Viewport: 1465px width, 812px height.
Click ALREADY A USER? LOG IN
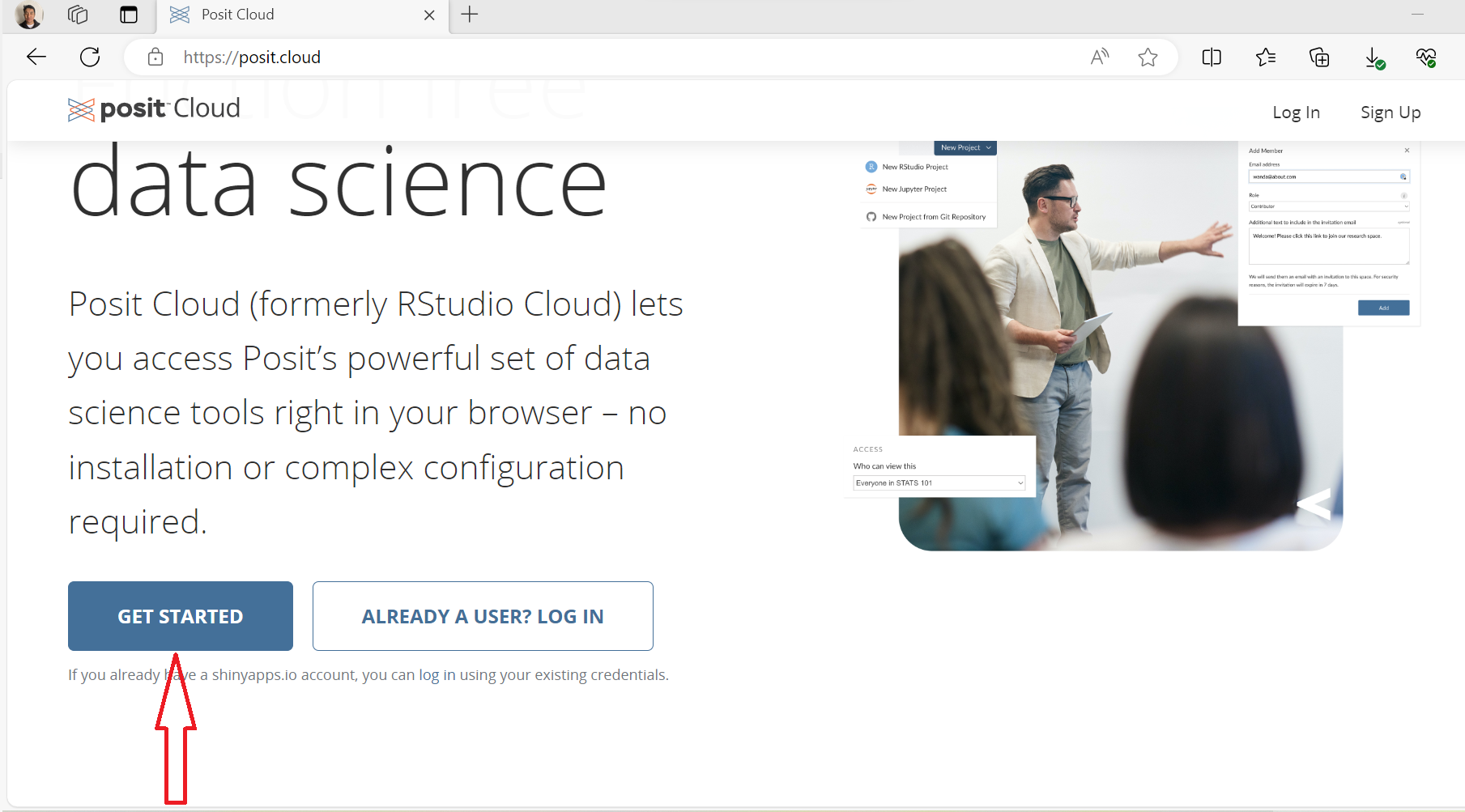point(483,616)
